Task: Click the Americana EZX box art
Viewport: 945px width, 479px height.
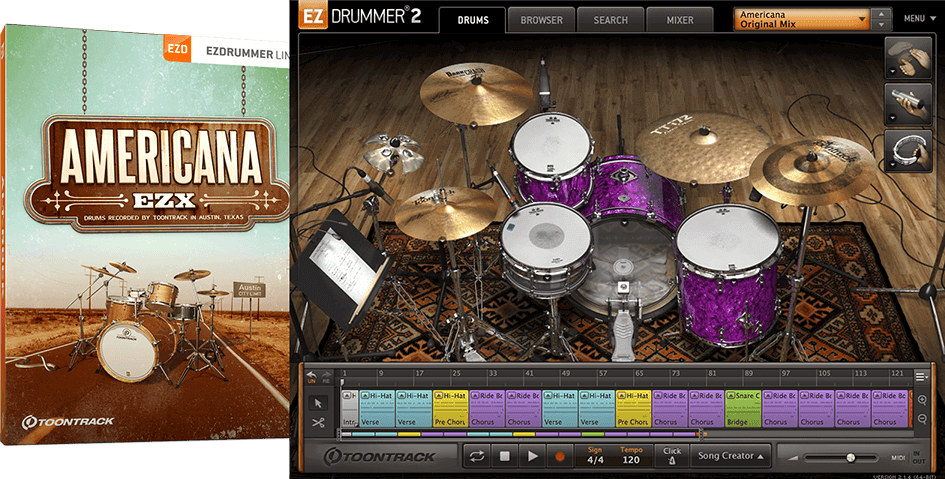Action: [145, 235]
